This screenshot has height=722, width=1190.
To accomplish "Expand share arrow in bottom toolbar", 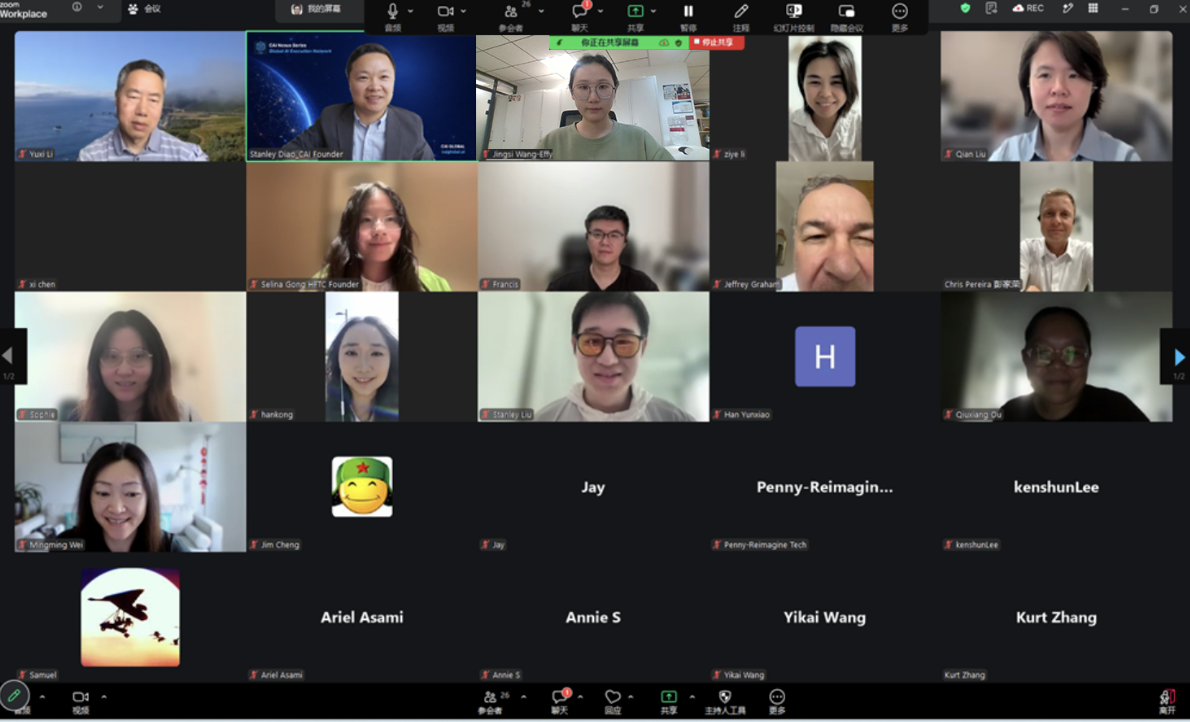I will [x=691, y=697].
